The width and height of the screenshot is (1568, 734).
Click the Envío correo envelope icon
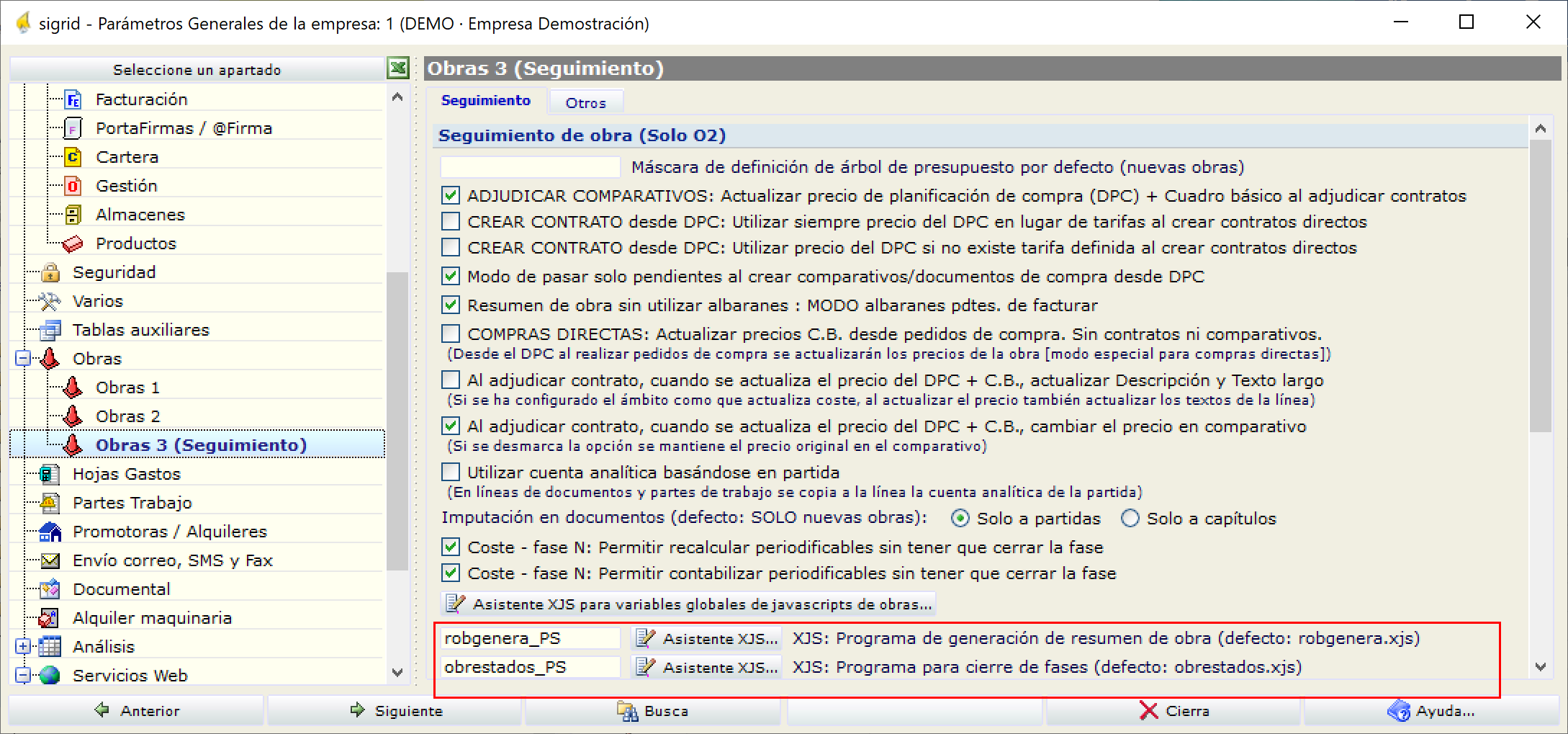50,560
